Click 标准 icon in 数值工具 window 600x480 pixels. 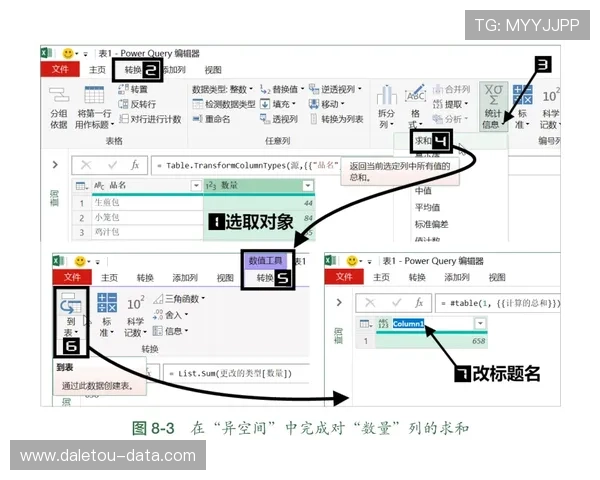pyautogui.click(x=107, y=303)
